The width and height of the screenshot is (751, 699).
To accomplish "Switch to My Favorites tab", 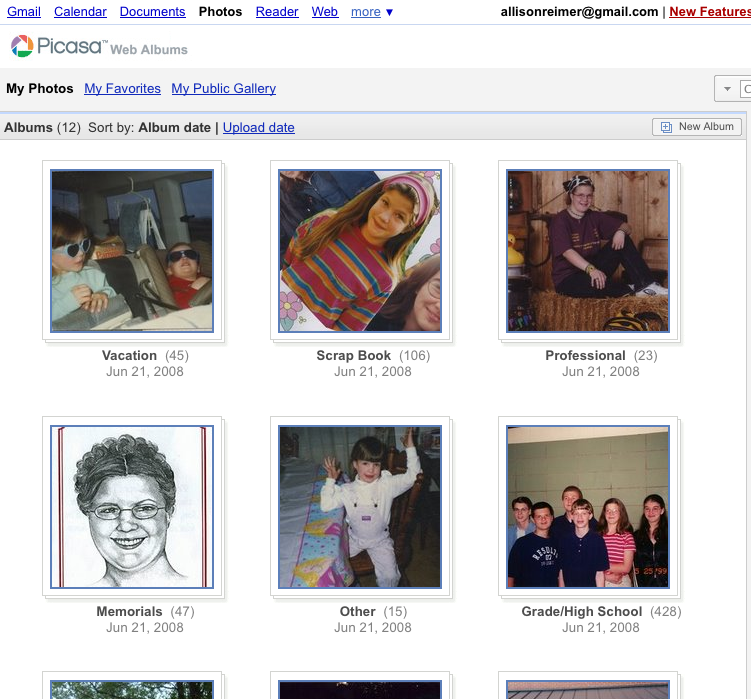I will tap(122, 89).
